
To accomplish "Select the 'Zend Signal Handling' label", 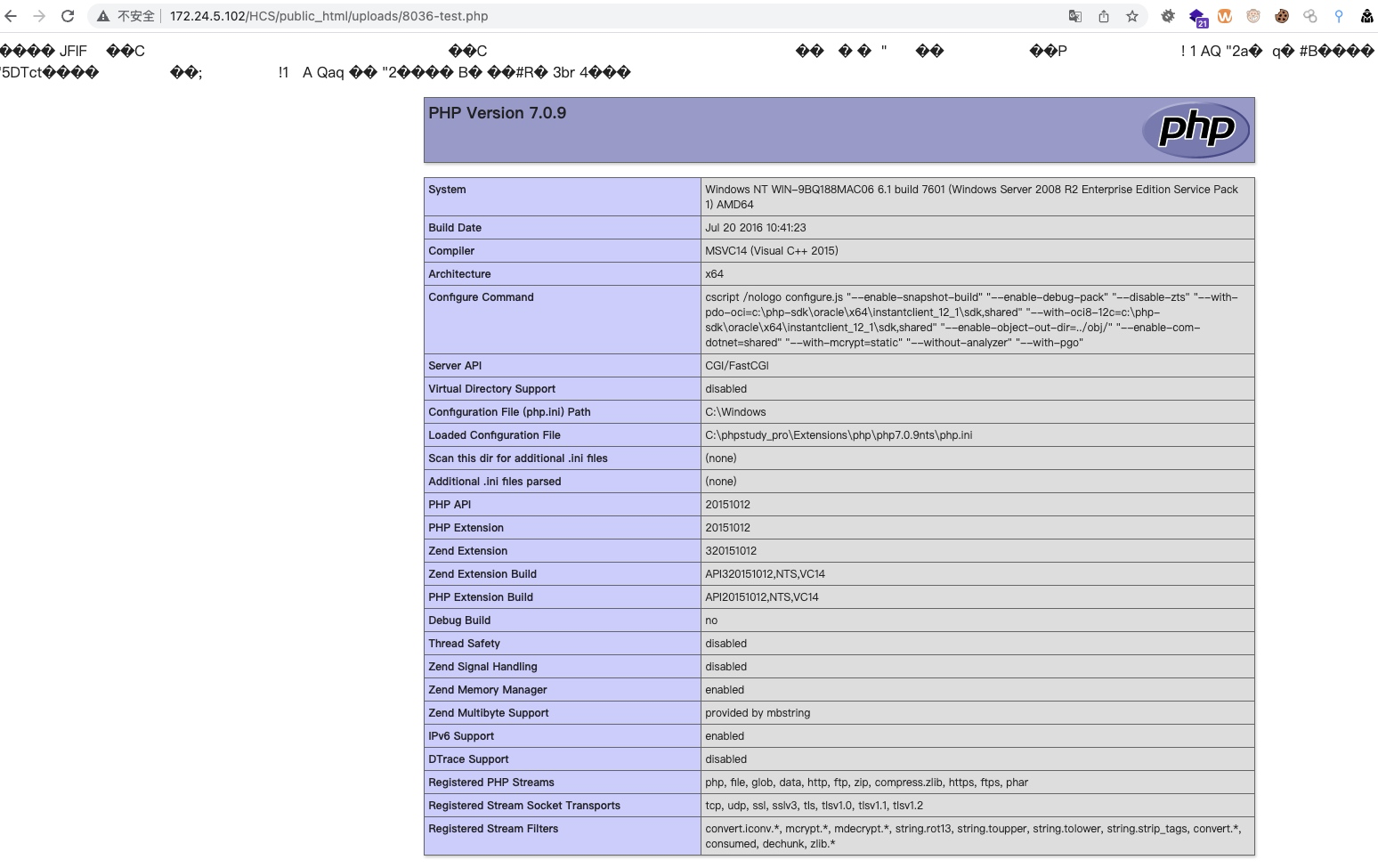I will coord(482,667).
